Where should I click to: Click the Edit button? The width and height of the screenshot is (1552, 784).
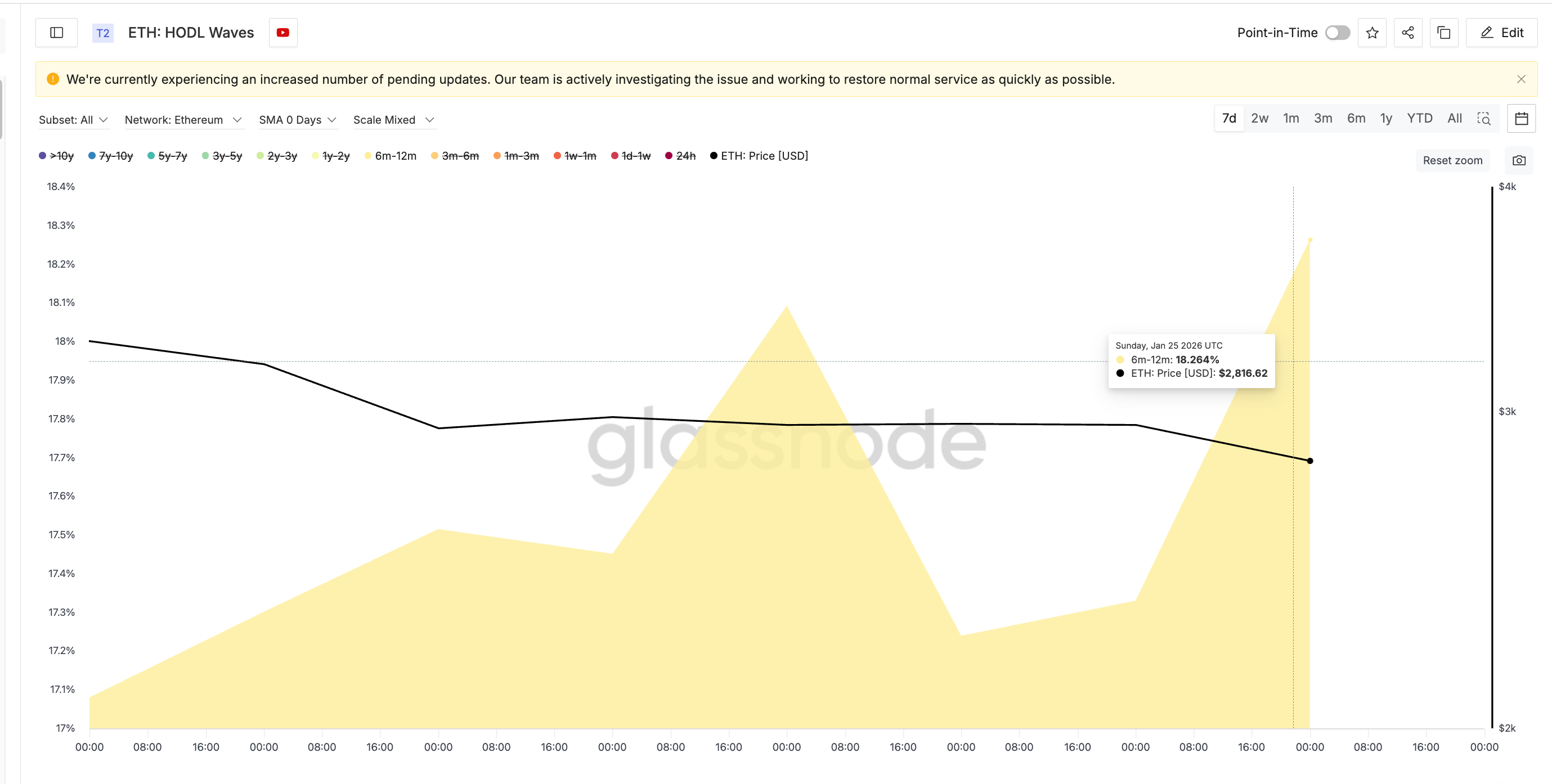(x=1501, y=33)
